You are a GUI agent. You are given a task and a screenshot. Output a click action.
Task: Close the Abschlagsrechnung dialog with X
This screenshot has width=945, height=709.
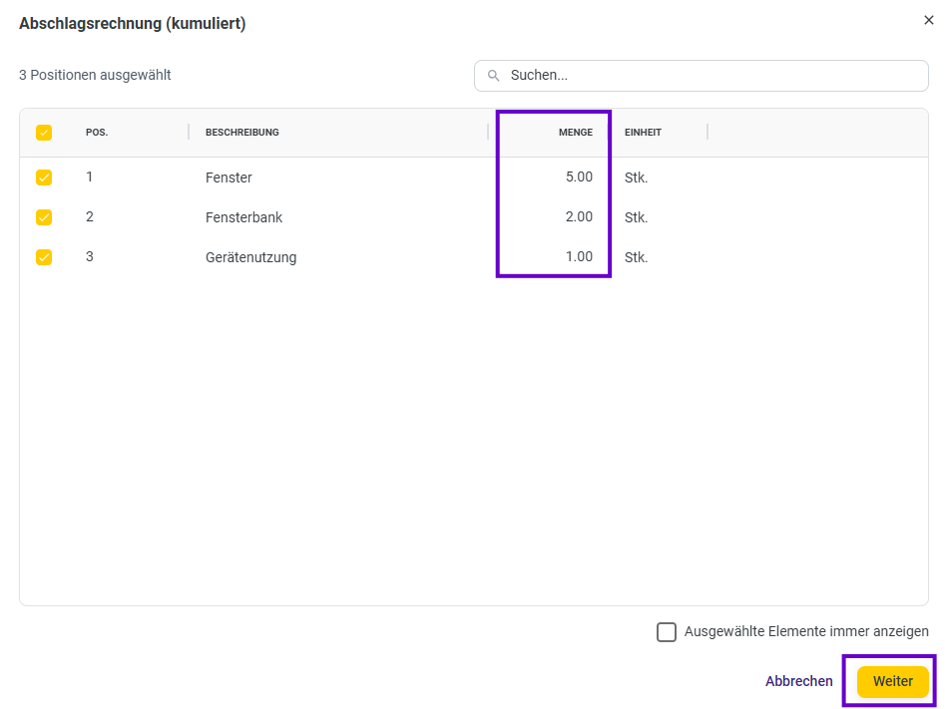pyautogui.click(x=928, y=20)
